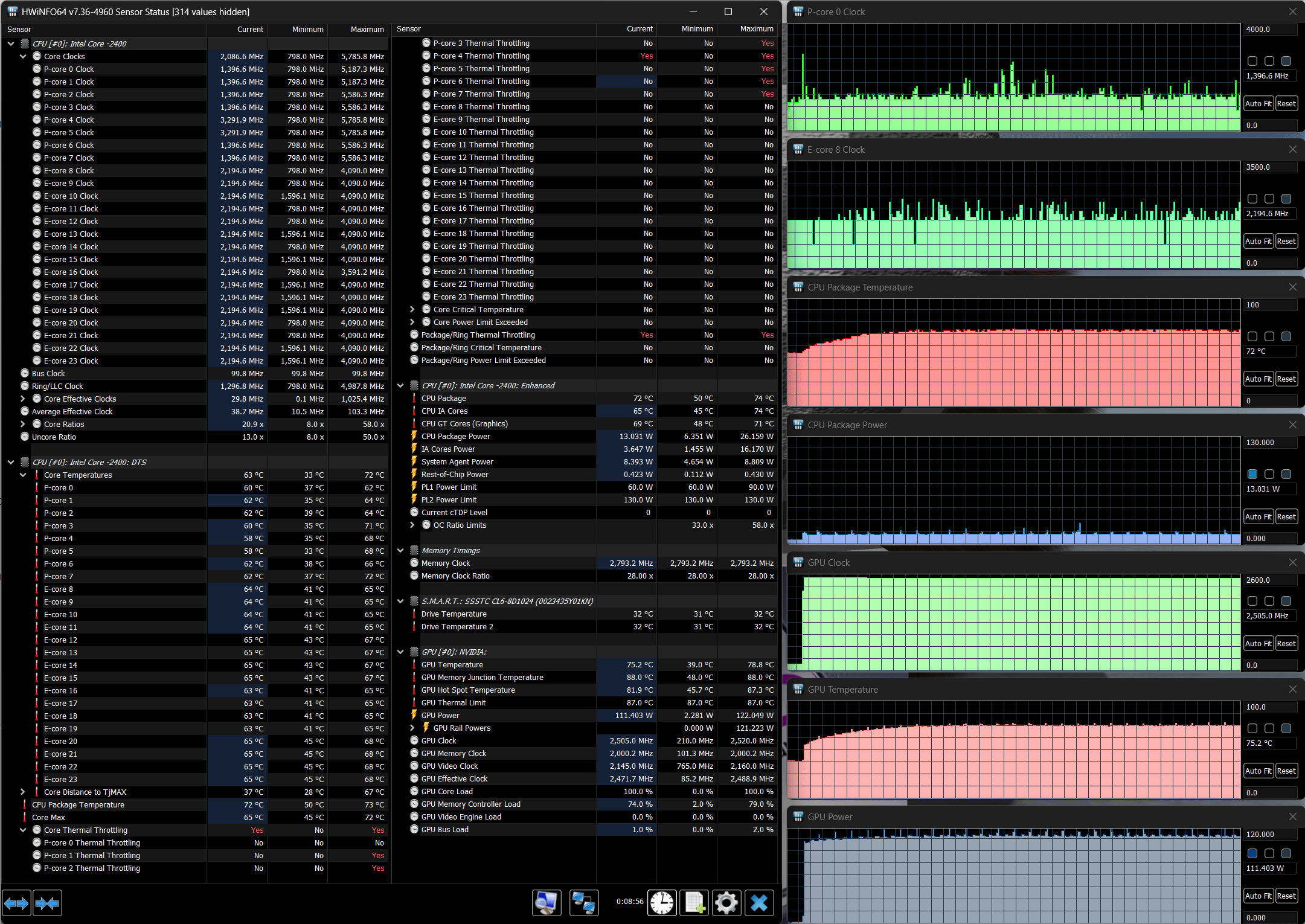Click the Maximum column header in left pane
Image resolution: width=1305 pixels, height=924 pixels.
click(x=367, y=29)
